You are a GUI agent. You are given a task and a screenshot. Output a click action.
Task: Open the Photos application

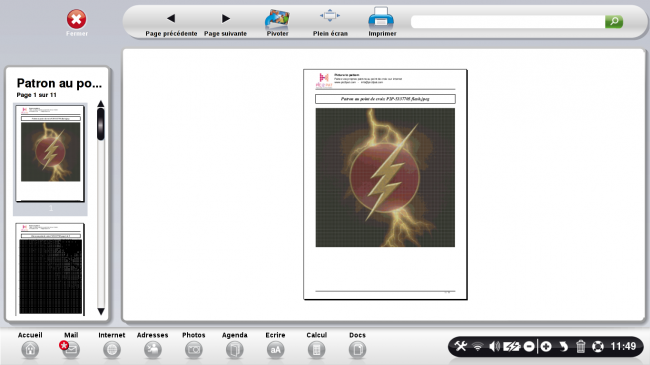click(194, 350)
